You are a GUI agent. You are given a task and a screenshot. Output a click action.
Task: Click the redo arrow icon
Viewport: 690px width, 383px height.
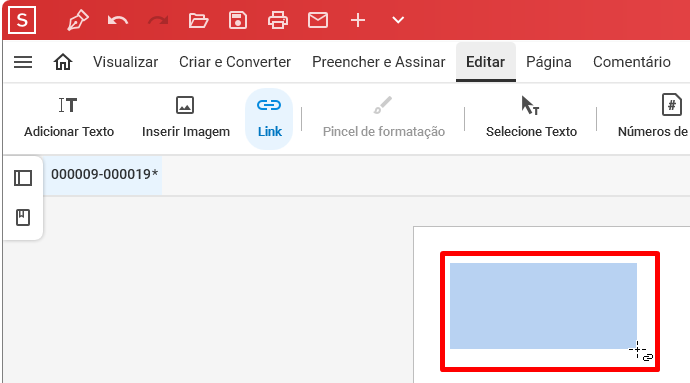tap(158, 20)
